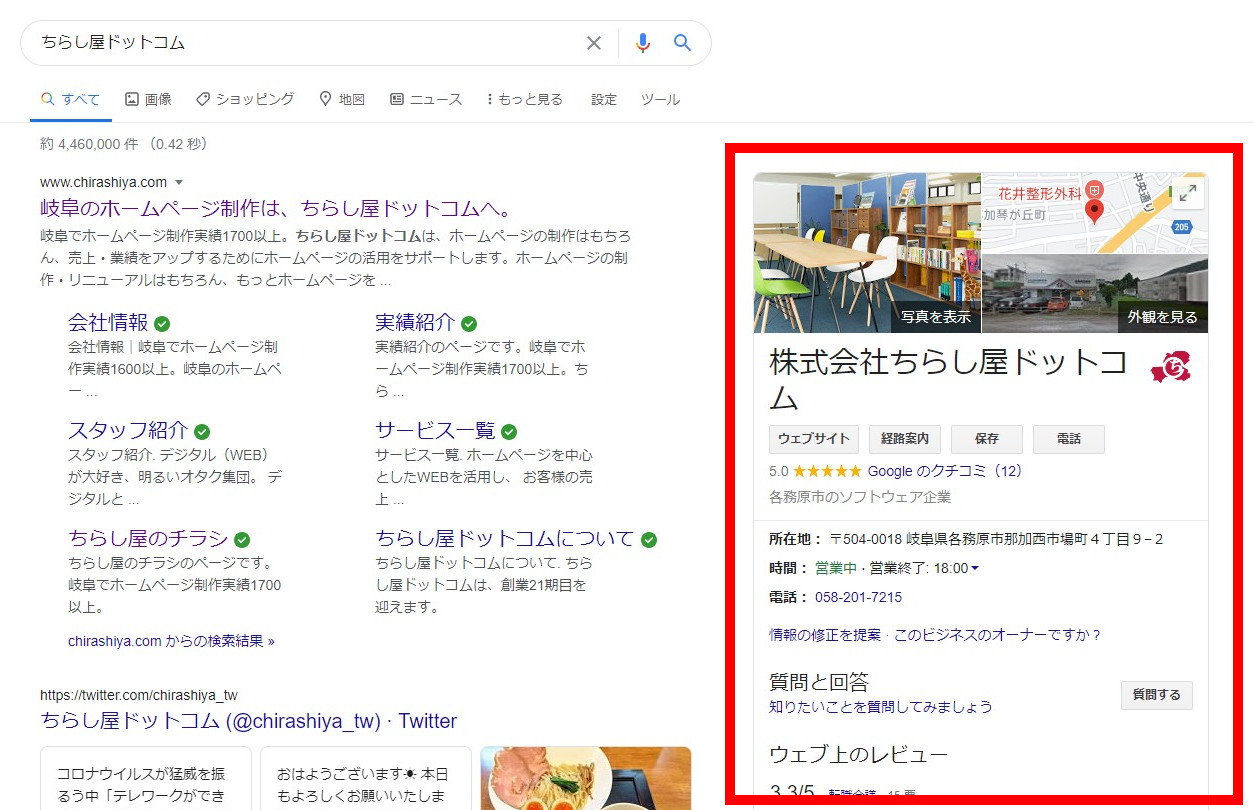Expand business hours dropdown after 18:00
This screenshot has width=1254, height=810.
975,569
